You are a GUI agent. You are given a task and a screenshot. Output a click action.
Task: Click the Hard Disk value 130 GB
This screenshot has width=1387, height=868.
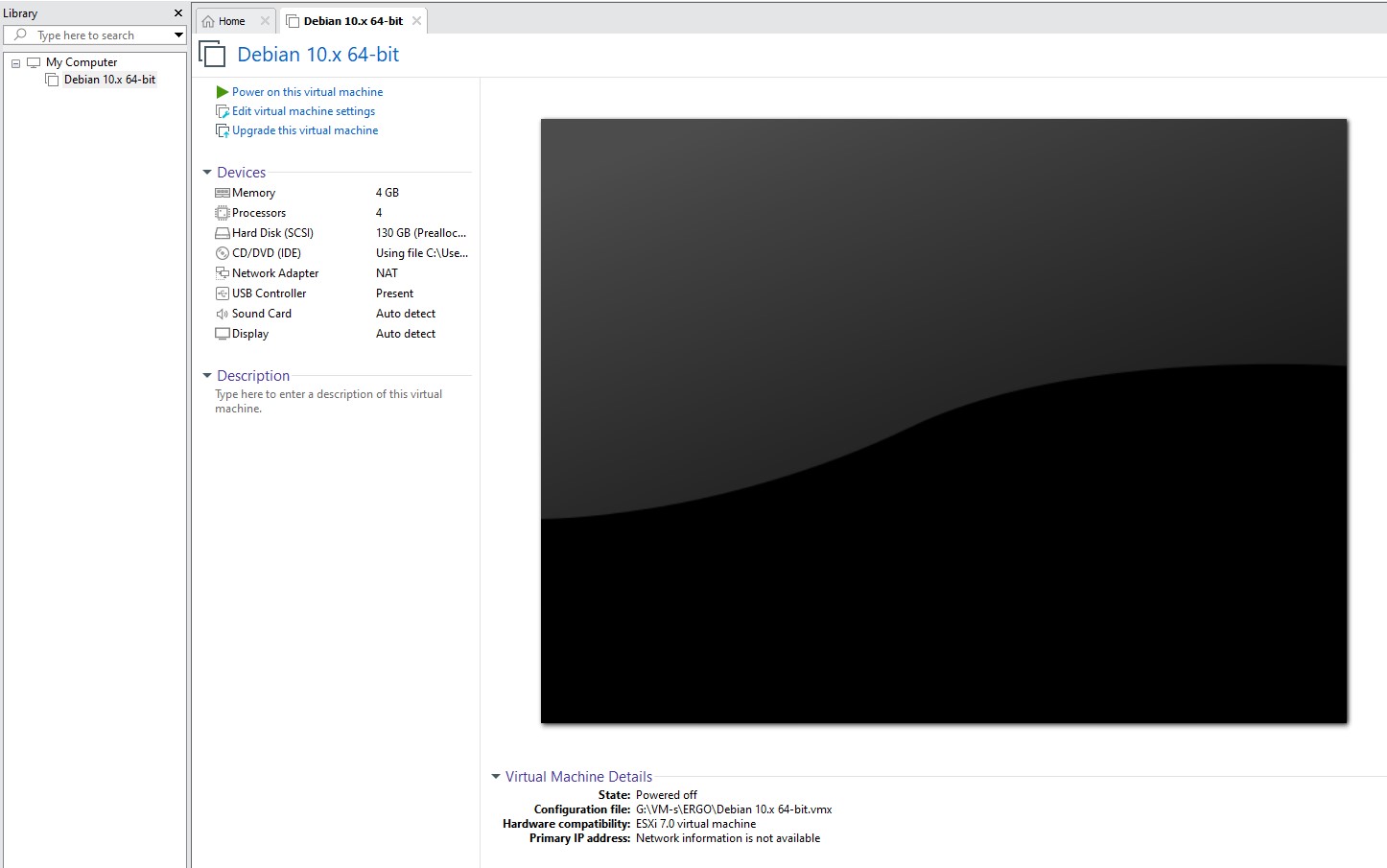pyautogui.click(x=421, y=233)
